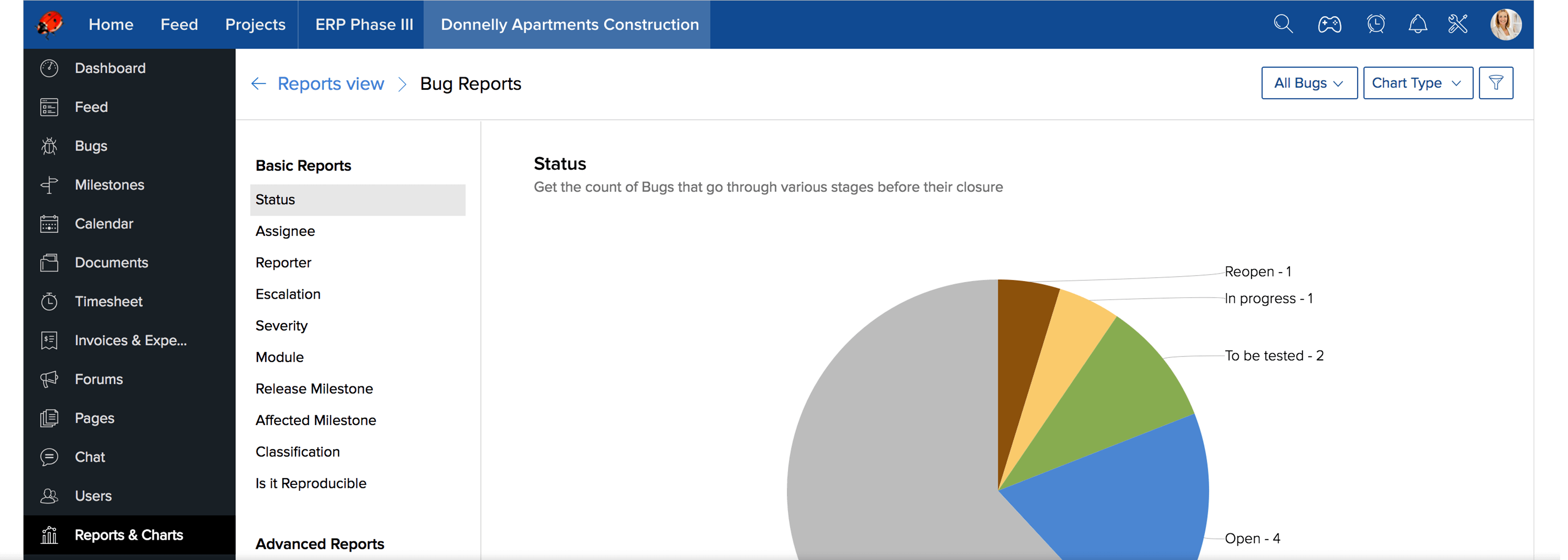This screenshot has width=1568, height=560.
Task: Open Projects in top navigation
Action: (255, 25)
